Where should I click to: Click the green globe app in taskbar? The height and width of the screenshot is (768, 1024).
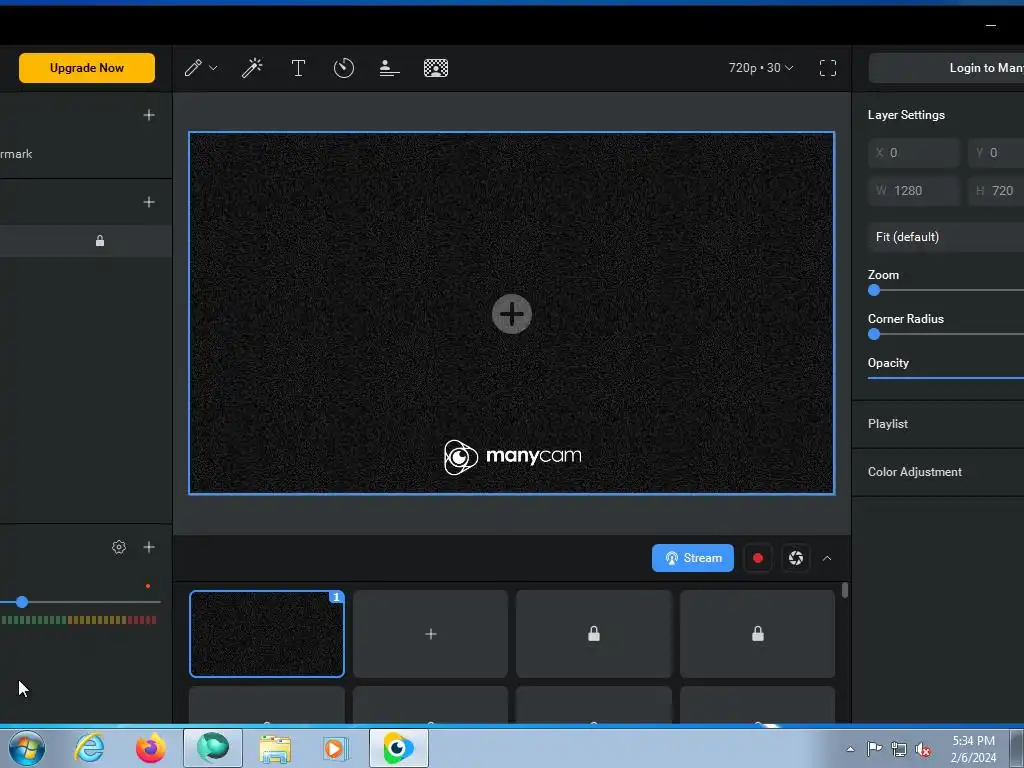tap(213, 748)
